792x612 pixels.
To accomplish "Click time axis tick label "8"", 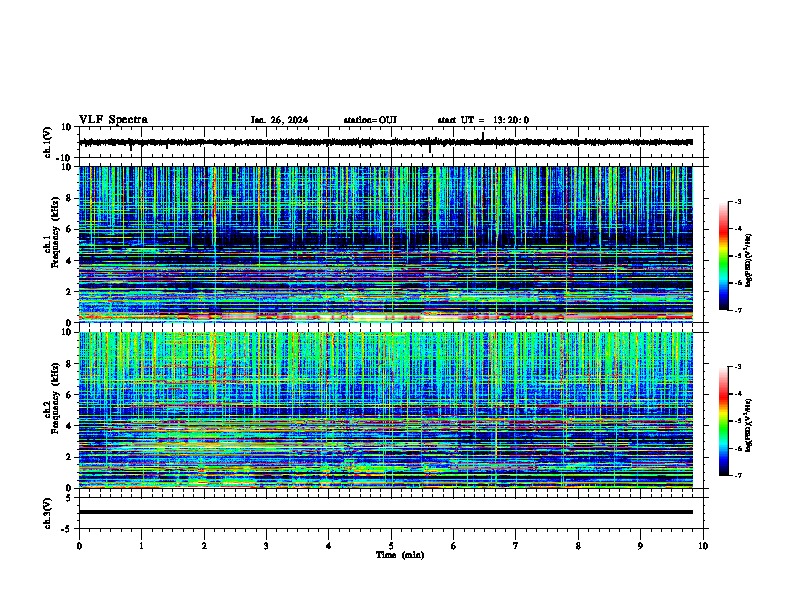I will pyautogui.click(x=578, y=546).
